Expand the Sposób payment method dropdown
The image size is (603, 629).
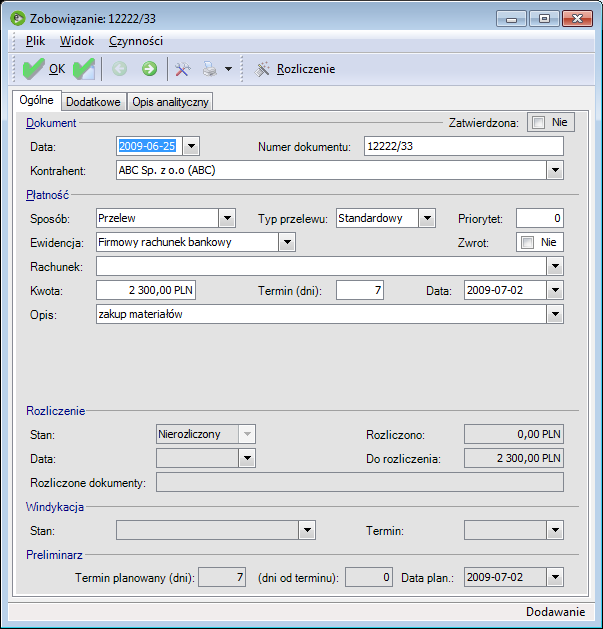click(227, 218)
